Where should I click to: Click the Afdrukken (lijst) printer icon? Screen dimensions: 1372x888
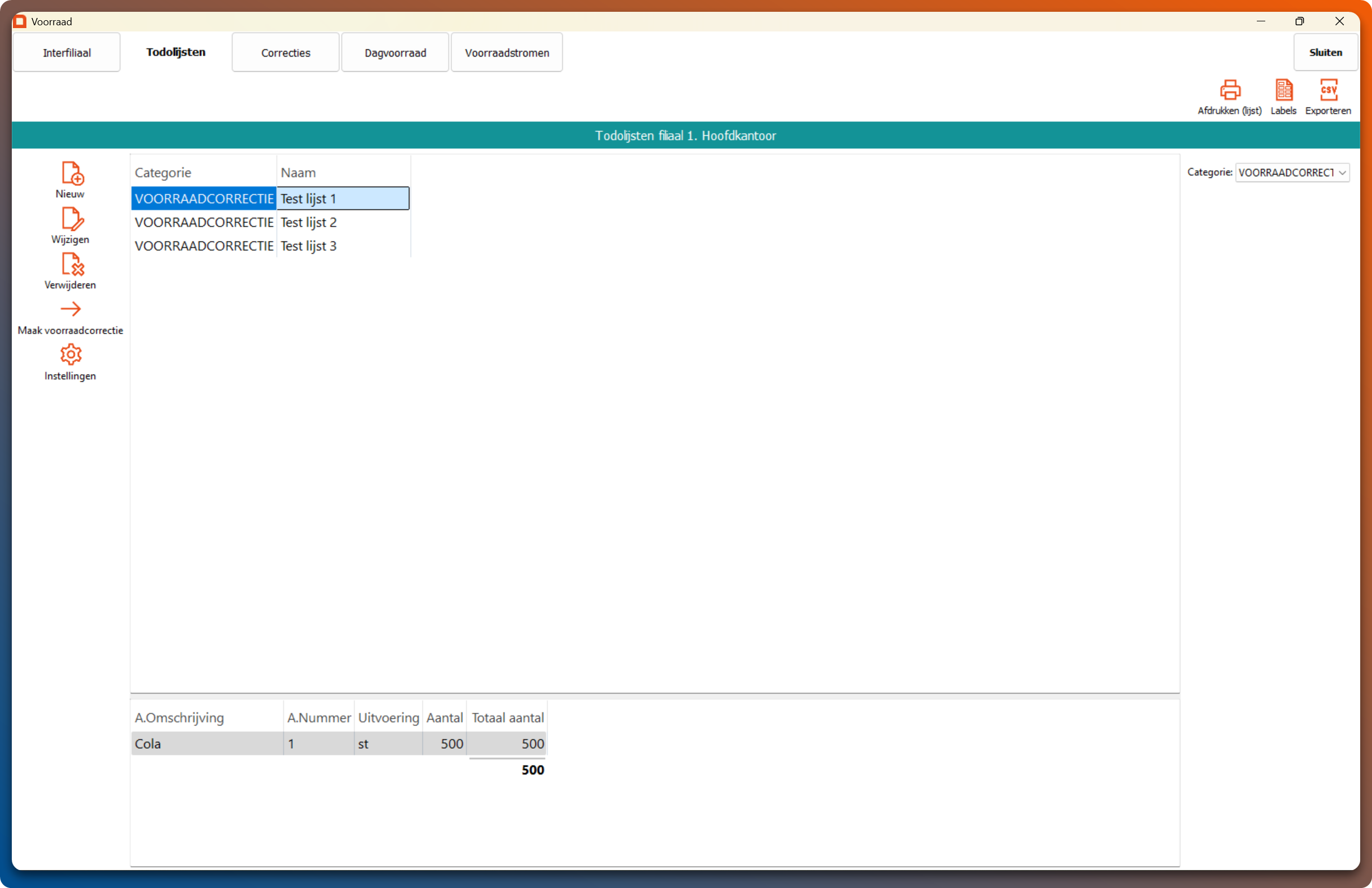[x=1230, y=90]
